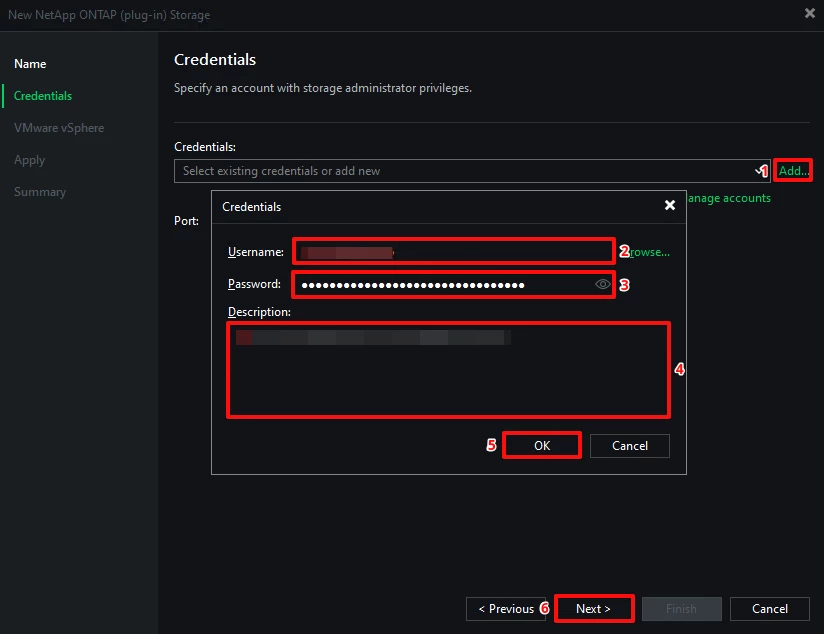The height and width of the screenshot is (634, 824).
Task: Select the Name step in sidebar
Action: click(x=30, y=64)
